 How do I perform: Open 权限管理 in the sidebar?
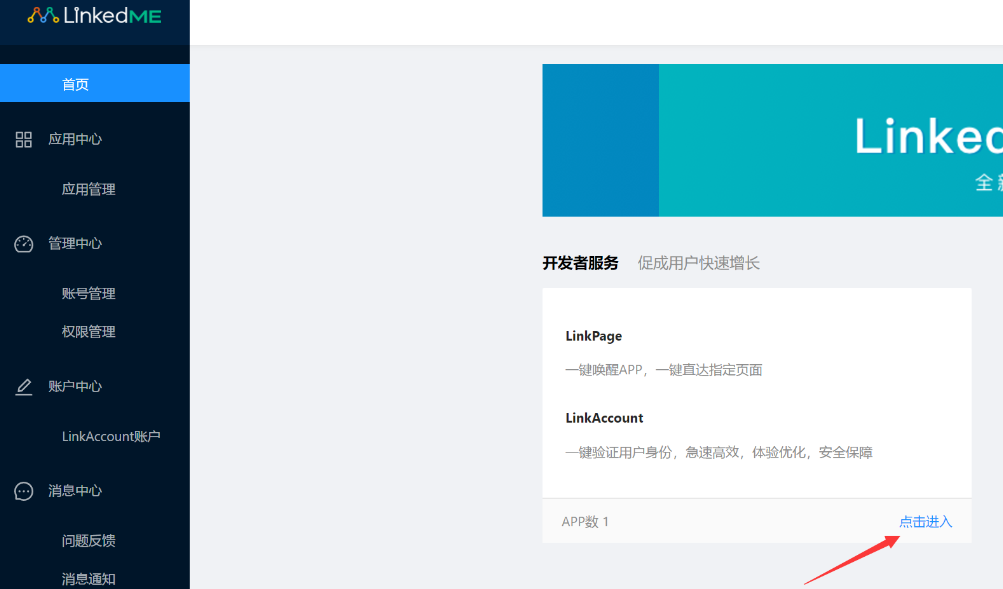(x=88, y=332)
